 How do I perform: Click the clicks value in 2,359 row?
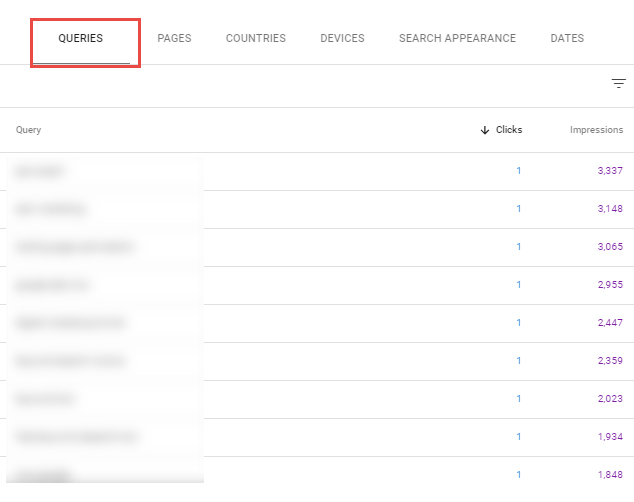pos(519,361)
